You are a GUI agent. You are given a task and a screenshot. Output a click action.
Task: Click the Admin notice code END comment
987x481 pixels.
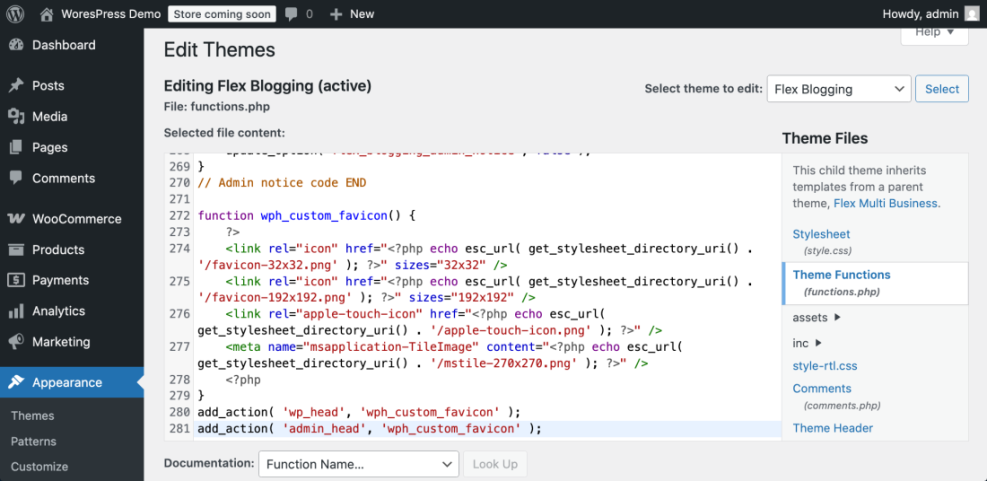[x=281, y=183]
